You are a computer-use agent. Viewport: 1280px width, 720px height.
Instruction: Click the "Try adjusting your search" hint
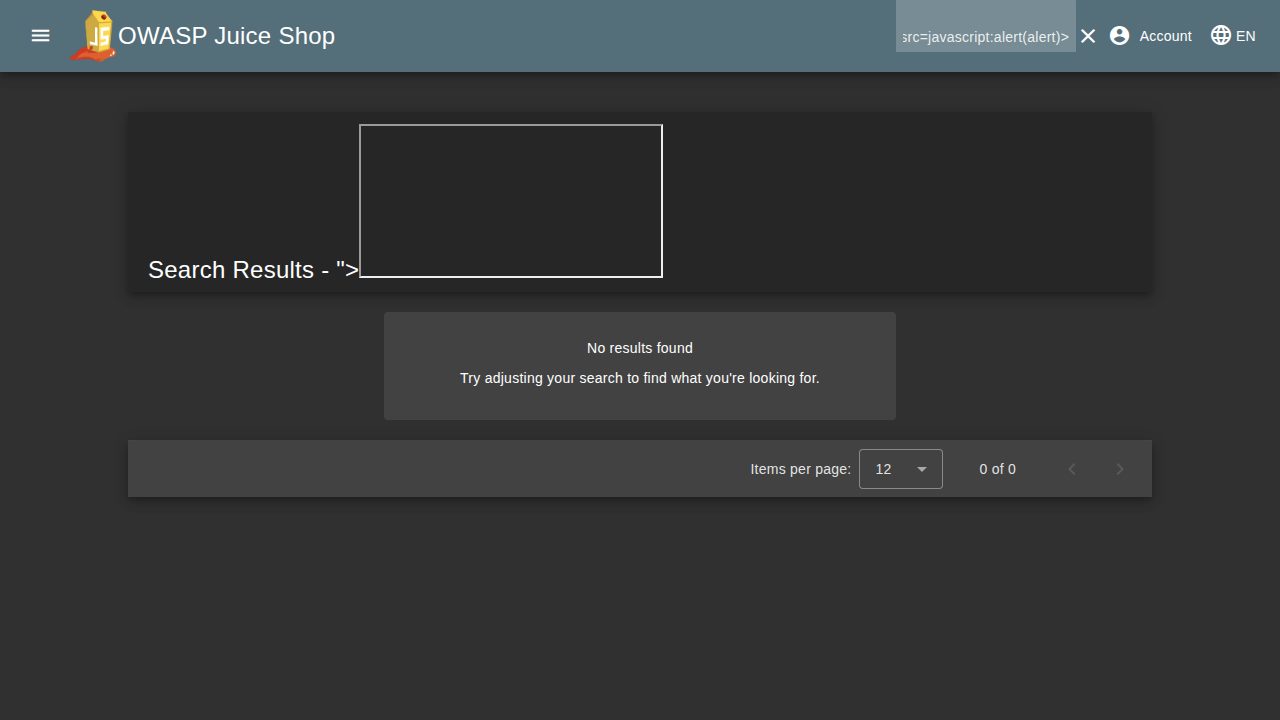coord(640,378)
